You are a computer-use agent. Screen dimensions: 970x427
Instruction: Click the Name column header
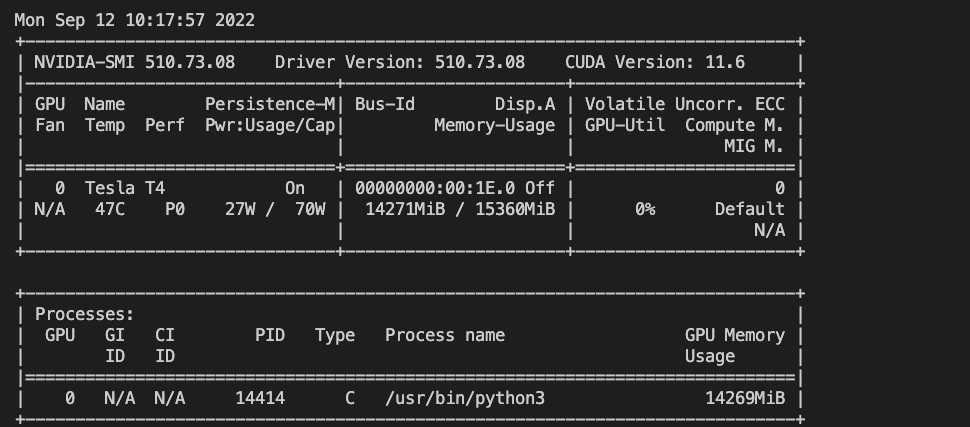coord(105,105)
